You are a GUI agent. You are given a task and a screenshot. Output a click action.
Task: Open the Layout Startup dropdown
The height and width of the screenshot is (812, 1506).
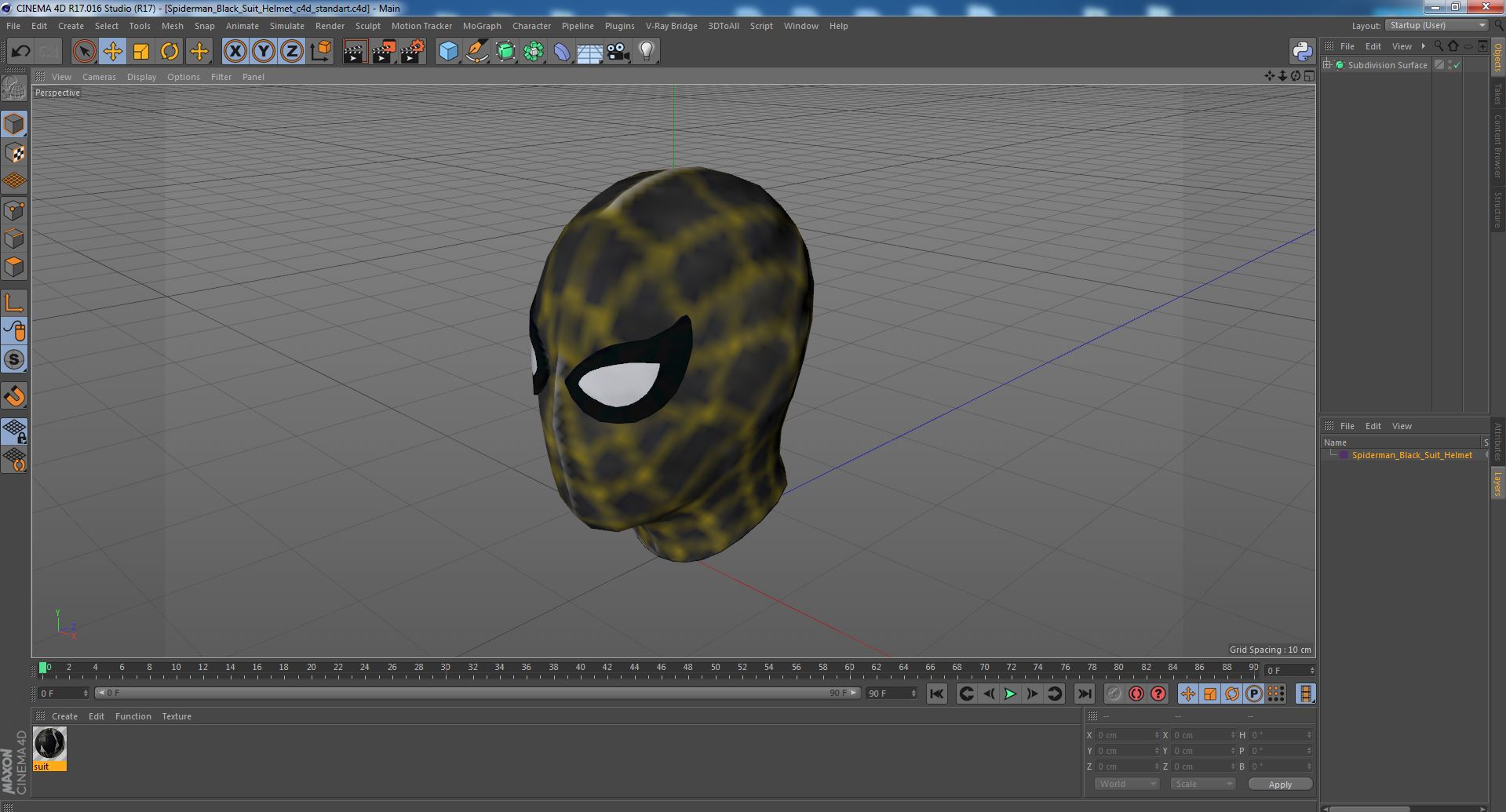(x=1437, y=25)
